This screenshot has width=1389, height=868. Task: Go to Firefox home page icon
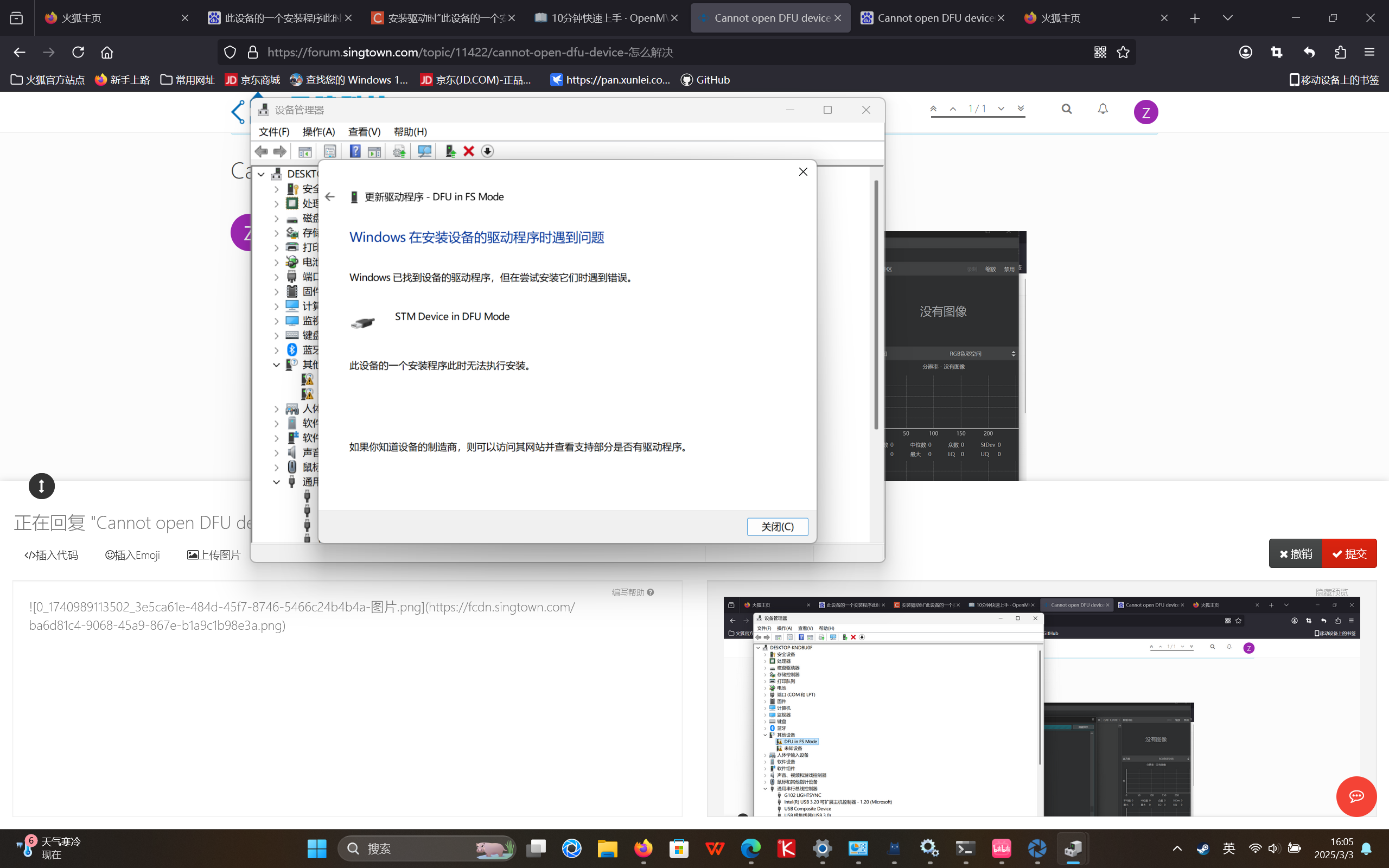click(x=107, y=52)
